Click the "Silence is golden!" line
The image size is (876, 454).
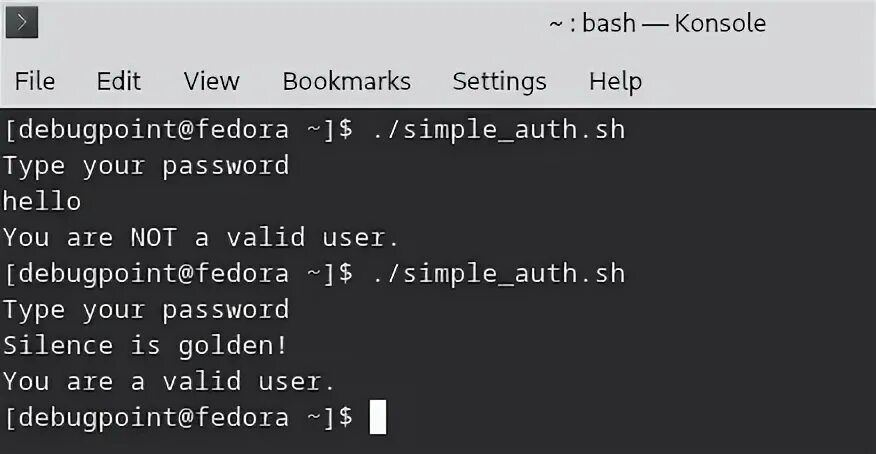click(x=145, y=346)
